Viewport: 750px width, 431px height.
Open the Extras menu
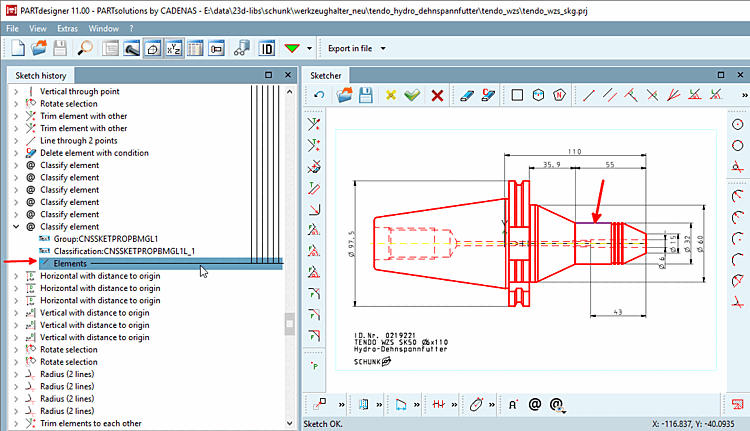pyautogui.click(x=67, y=29)
